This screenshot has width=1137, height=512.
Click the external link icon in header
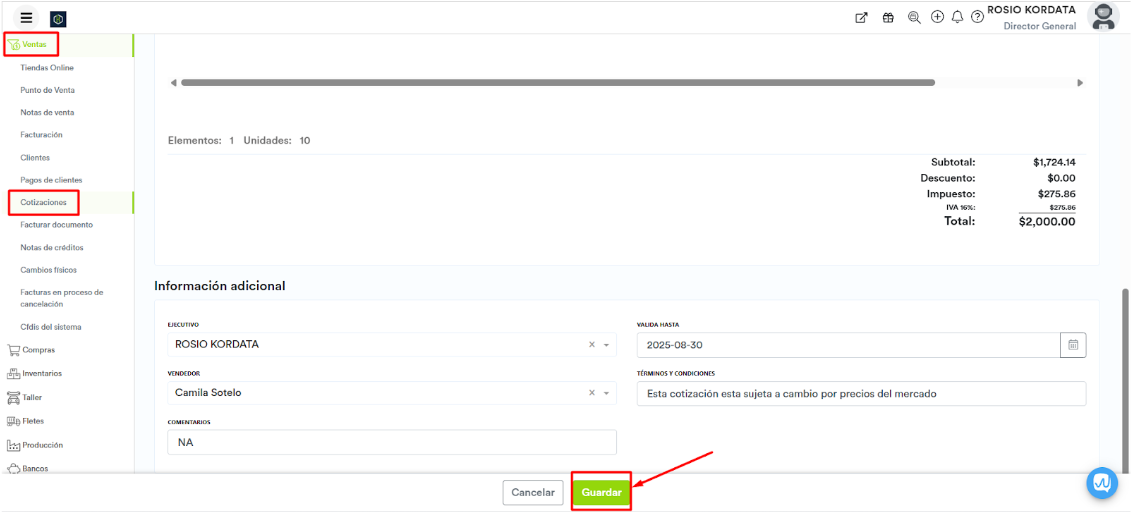(x=861, y=18)
